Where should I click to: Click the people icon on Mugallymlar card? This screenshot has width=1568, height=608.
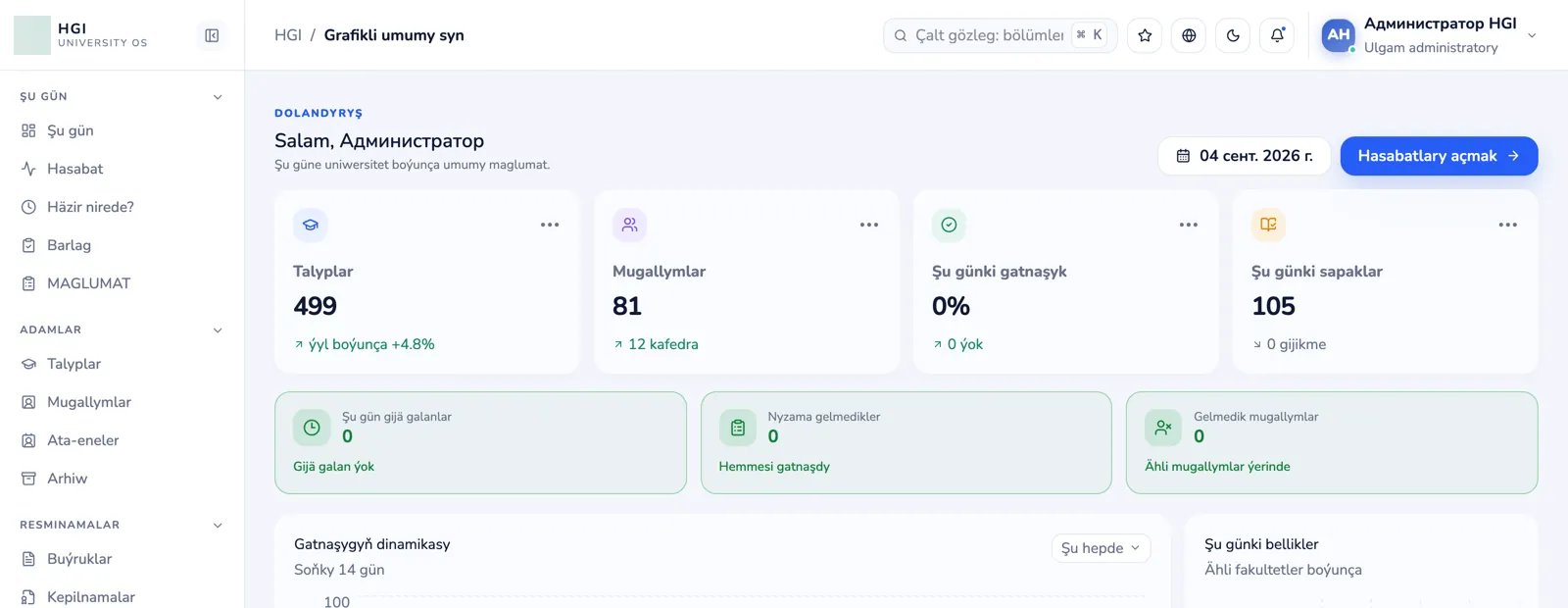630,225
